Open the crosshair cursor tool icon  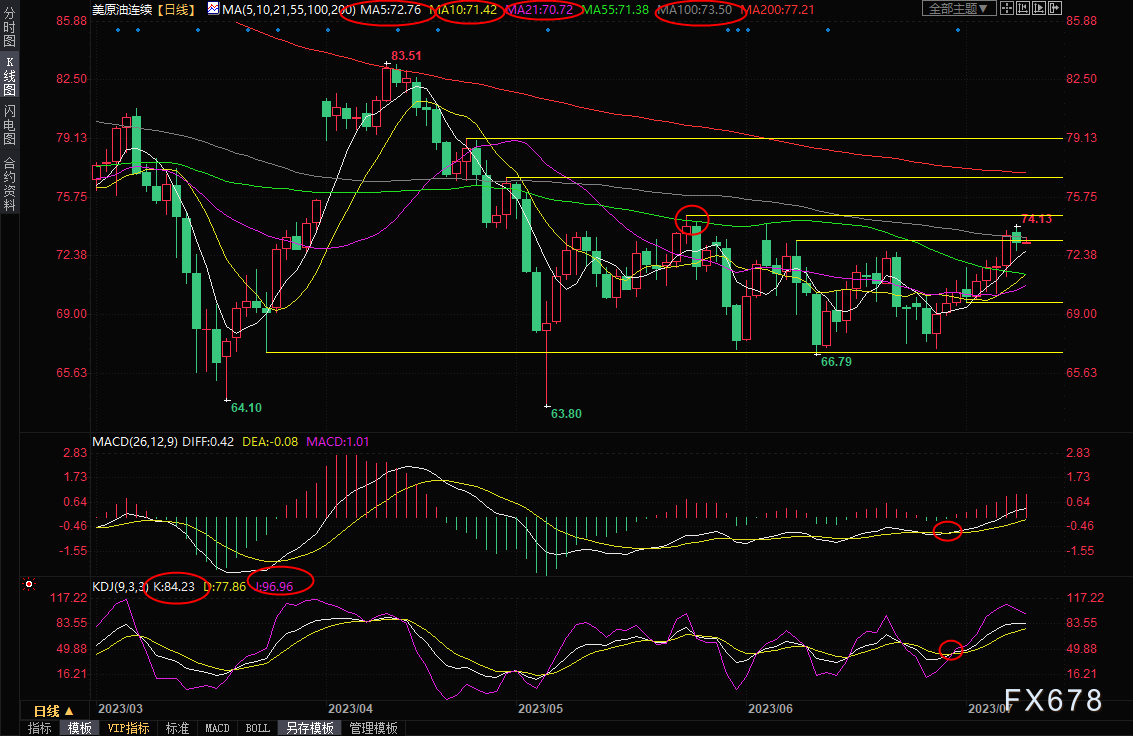click(x=1007, y=9)
